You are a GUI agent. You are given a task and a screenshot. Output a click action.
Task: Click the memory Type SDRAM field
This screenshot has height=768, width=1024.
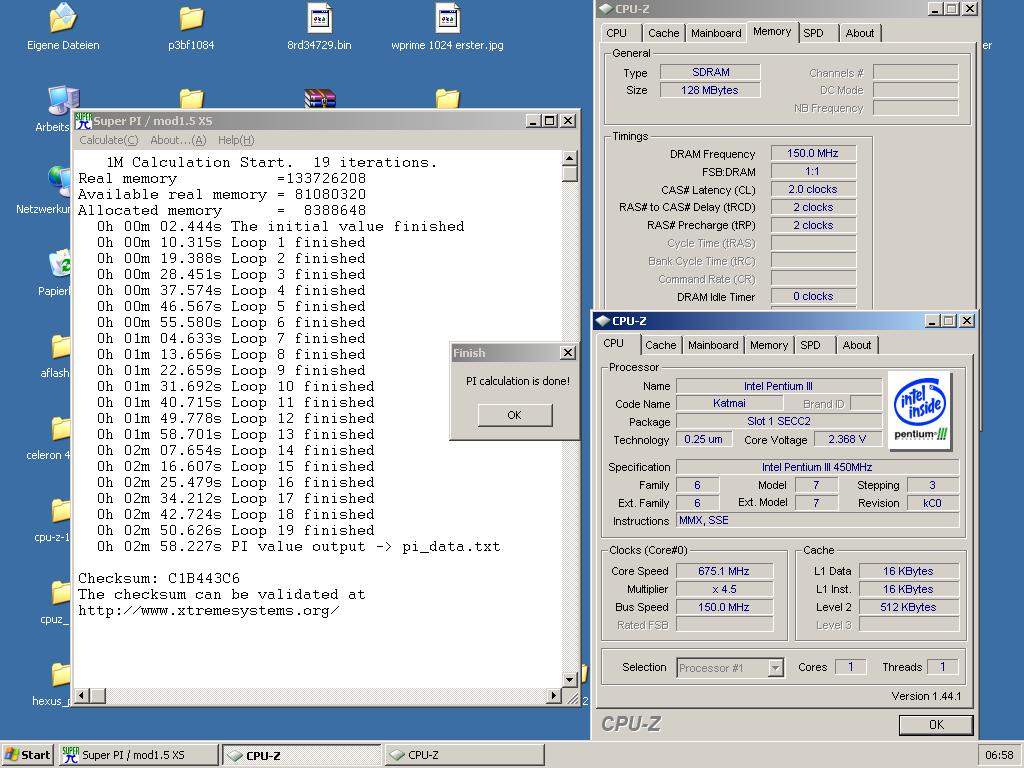point(711,72)
